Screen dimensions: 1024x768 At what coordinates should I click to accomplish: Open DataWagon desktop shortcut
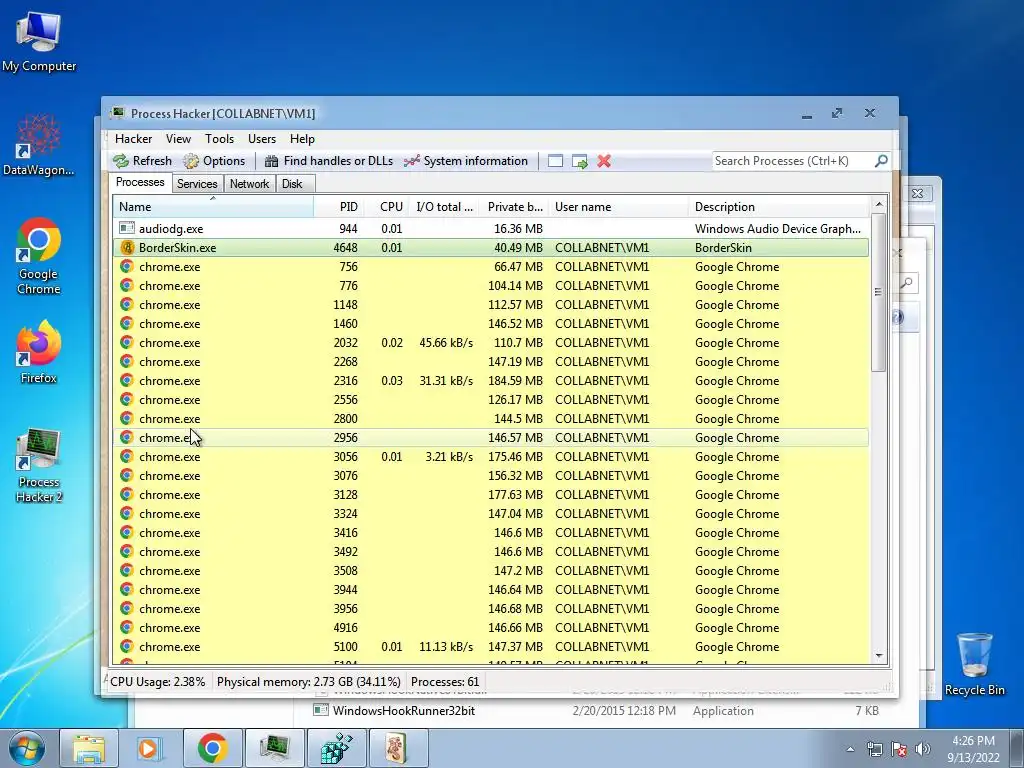pyautogui.click(x=39, y=145)
